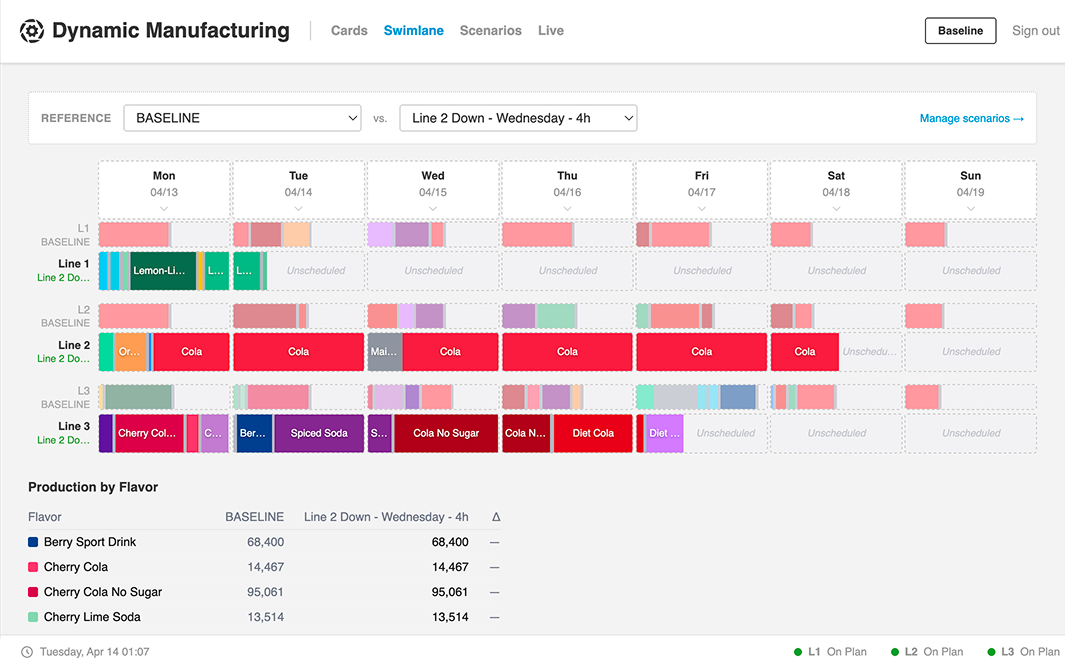Click Line 3 Sunday Unscheduled slot
The width and height of the screenshot is (1065, 667).
[x=971, y=433]
